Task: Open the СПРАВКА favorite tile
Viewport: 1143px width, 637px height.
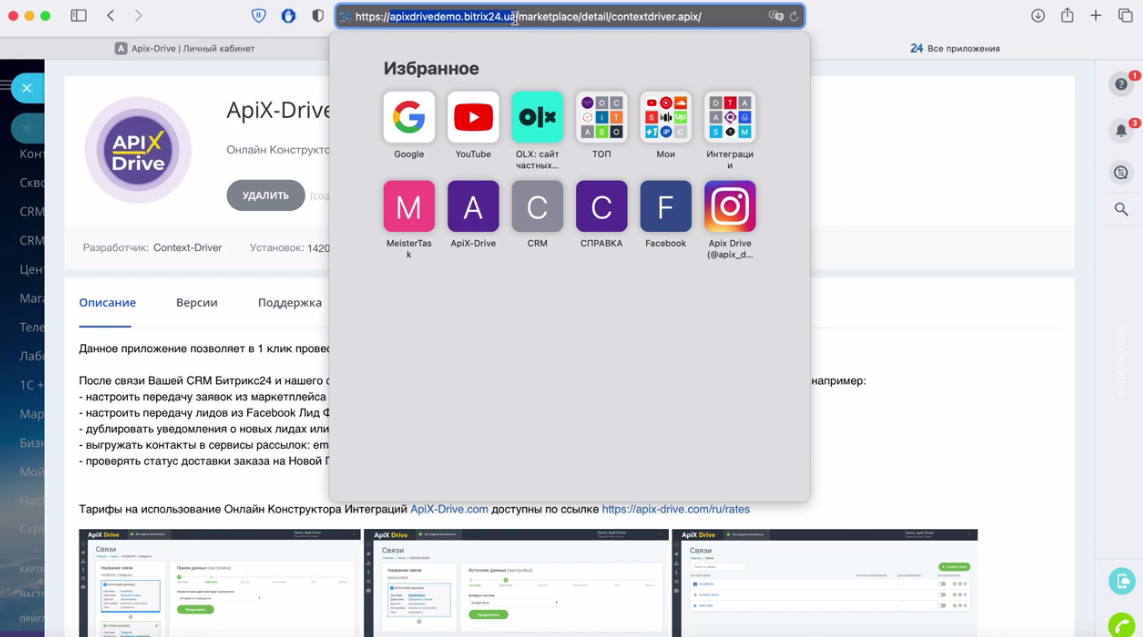Action: (601, 207)
